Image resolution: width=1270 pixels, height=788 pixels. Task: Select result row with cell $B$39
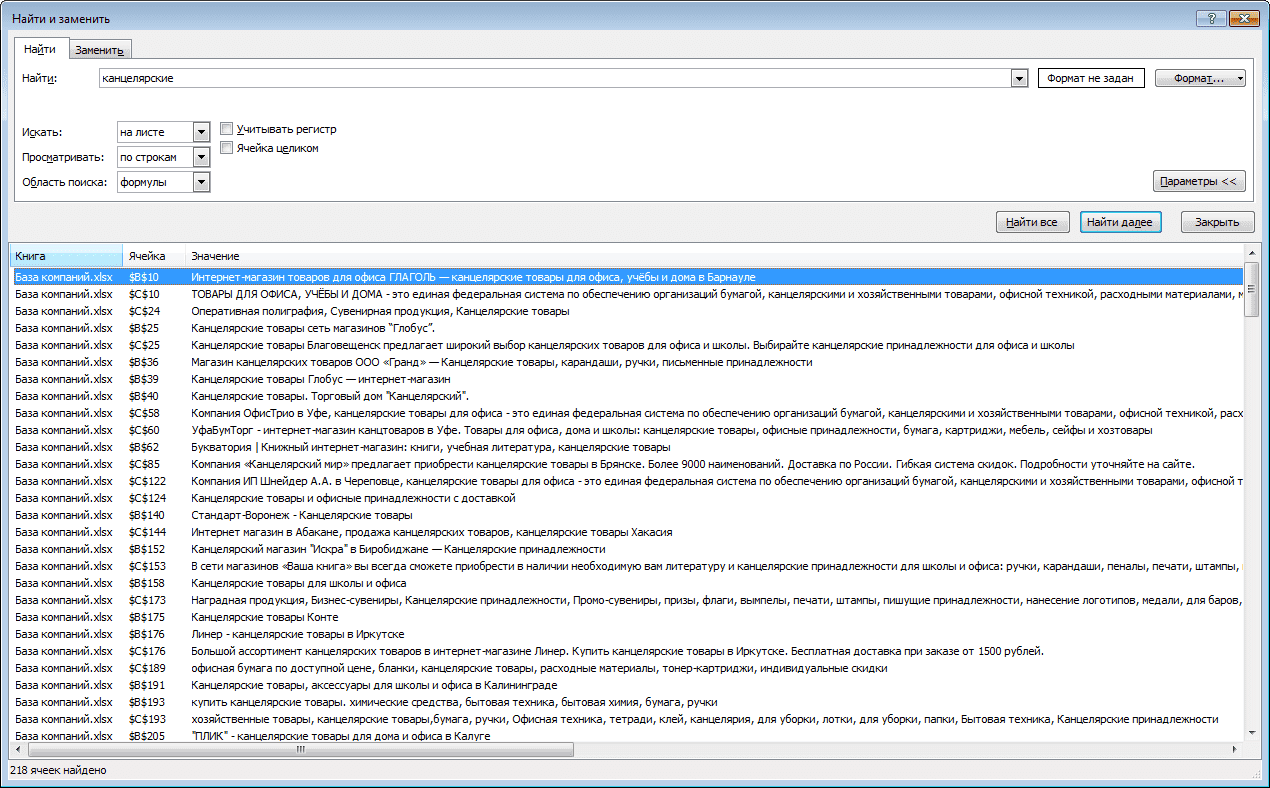pos(626,379)
